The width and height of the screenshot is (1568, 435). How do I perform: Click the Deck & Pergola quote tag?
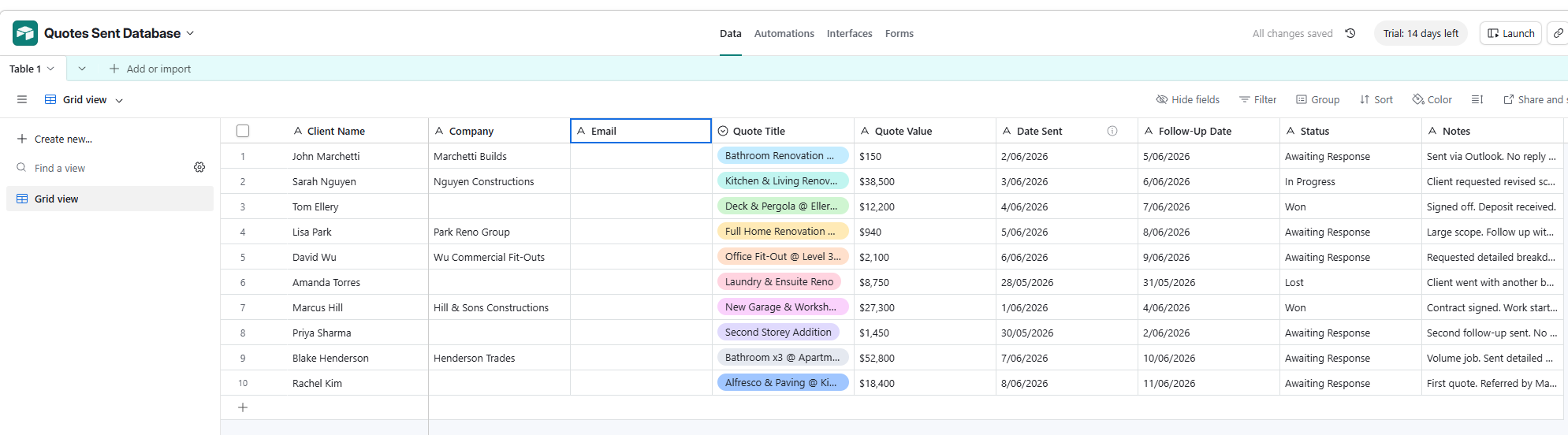point(783,206)
